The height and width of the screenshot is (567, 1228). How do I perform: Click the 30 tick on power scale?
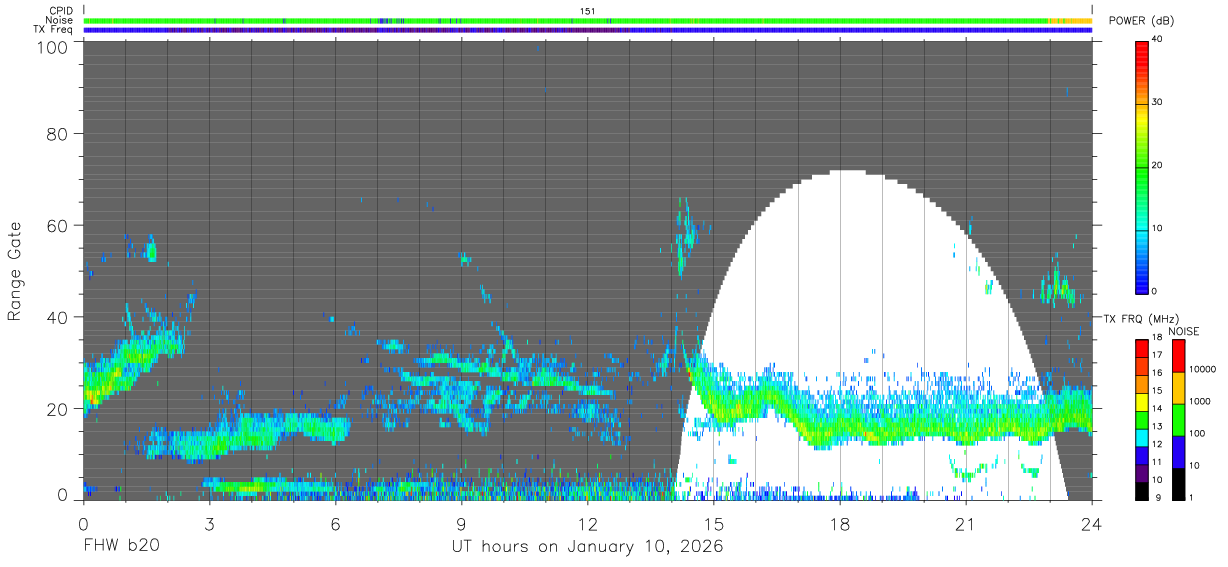(1156, 103)
